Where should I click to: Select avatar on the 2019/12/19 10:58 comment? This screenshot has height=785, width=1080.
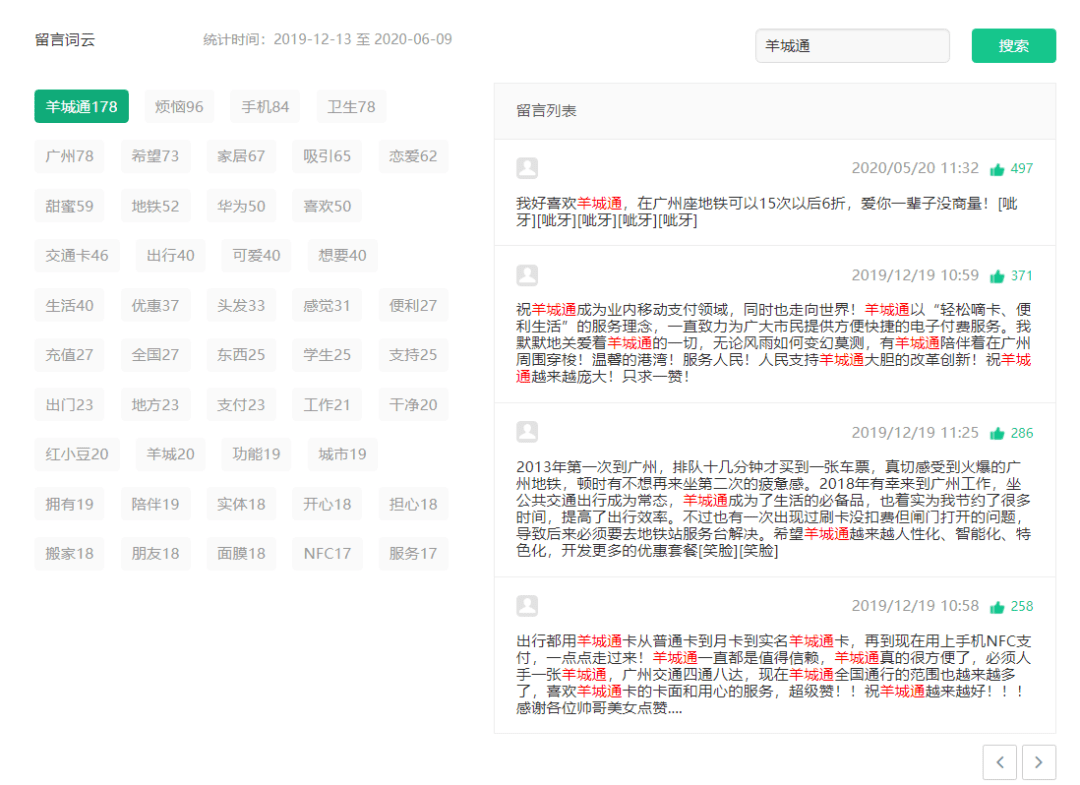pos(527,606)
